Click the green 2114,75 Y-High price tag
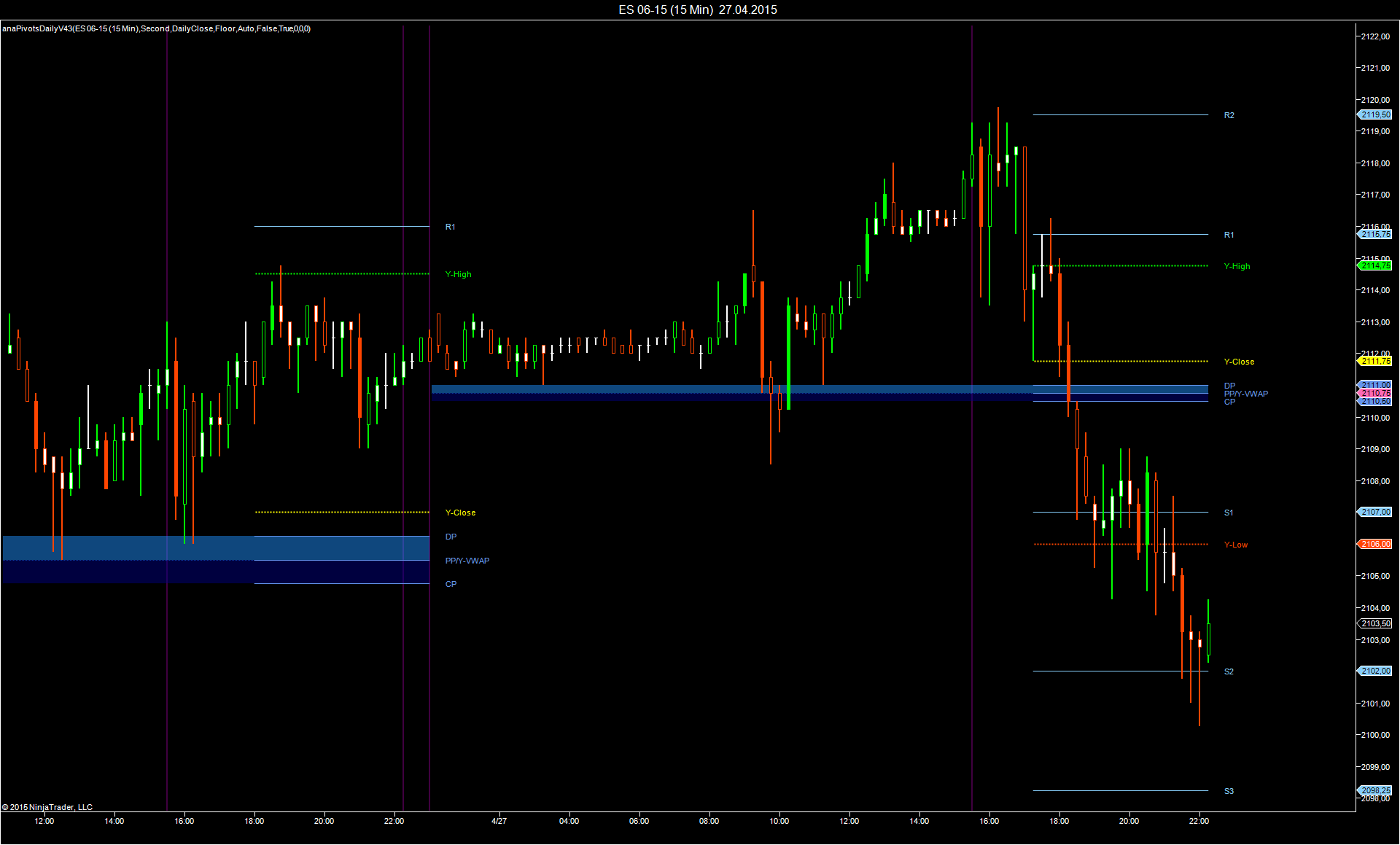The height and width of the screenshot is (845, 1400). [1375, 265]
